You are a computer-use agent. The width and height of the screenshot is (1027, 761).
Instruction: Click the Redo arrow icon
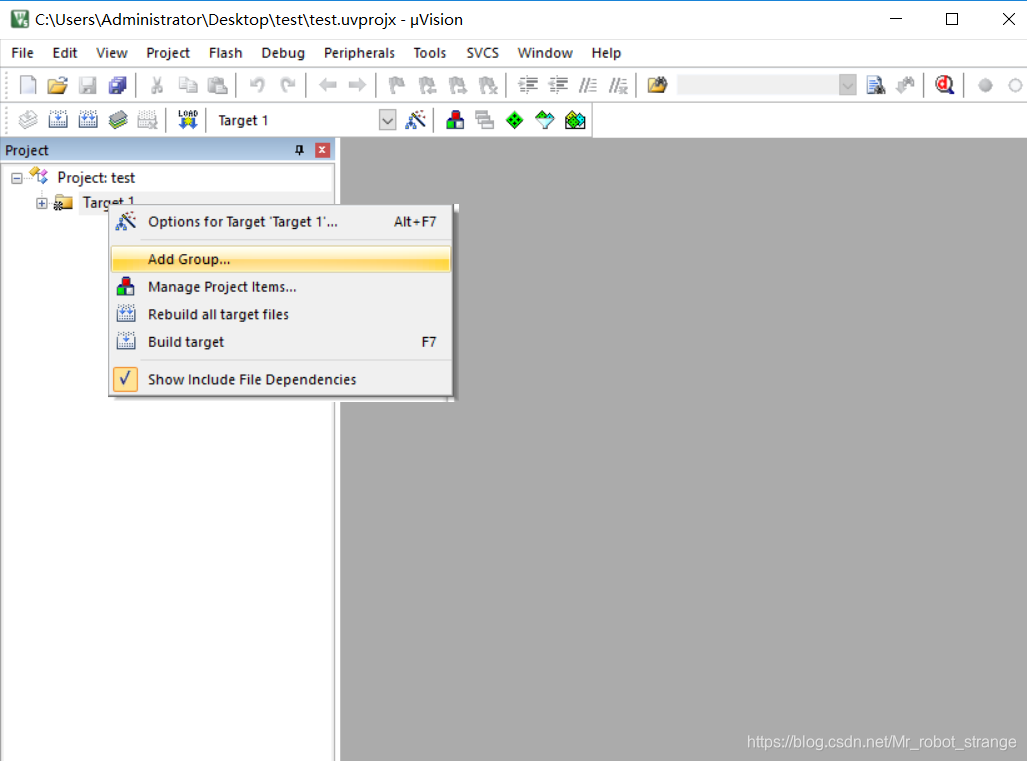pos(288,85)
